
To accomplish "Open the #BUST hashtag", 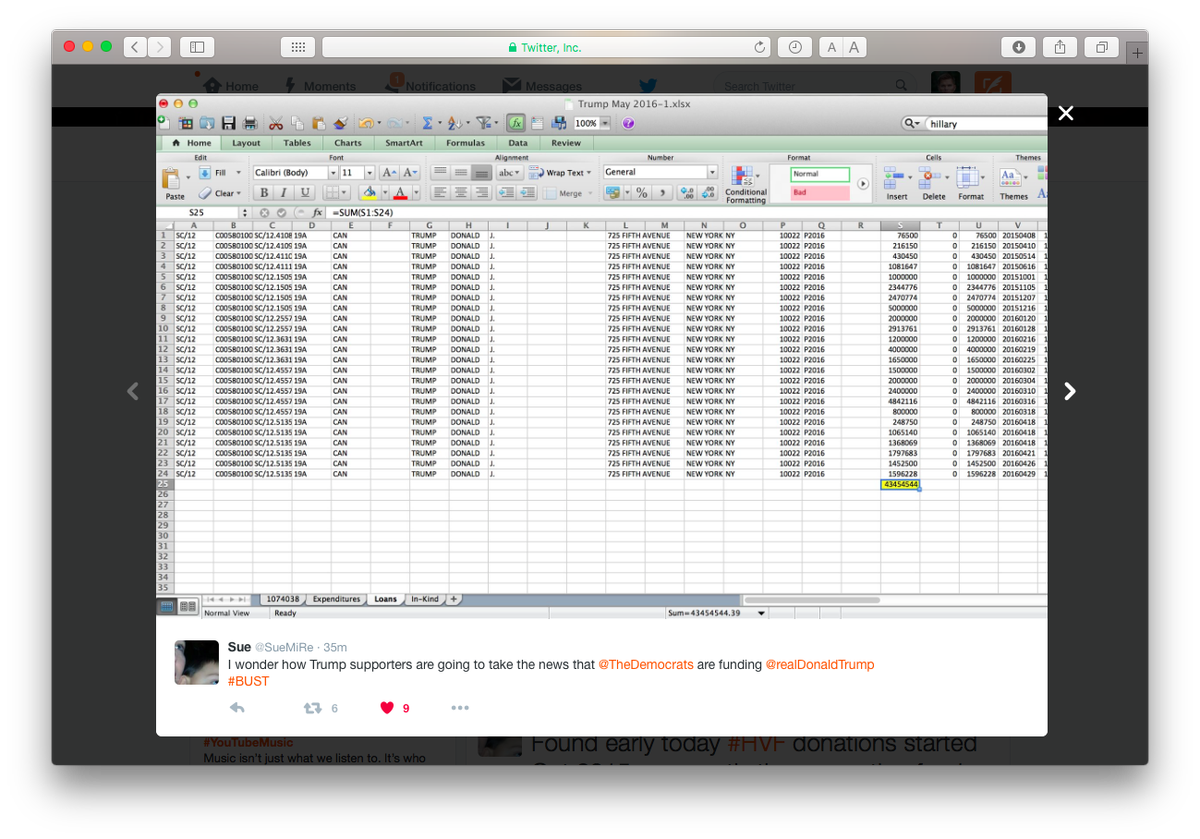I will tap(248, 681).
